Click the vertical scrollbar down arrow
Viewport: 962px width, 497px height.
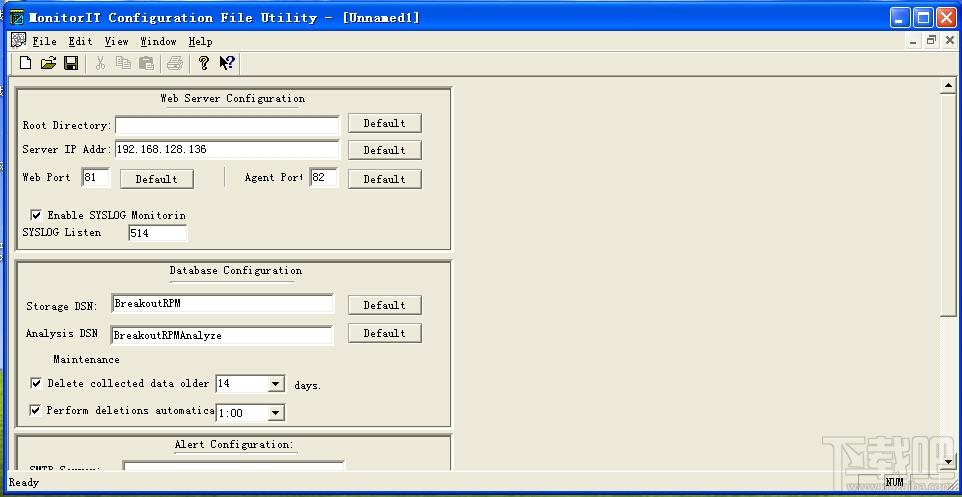tap(948, 461)
